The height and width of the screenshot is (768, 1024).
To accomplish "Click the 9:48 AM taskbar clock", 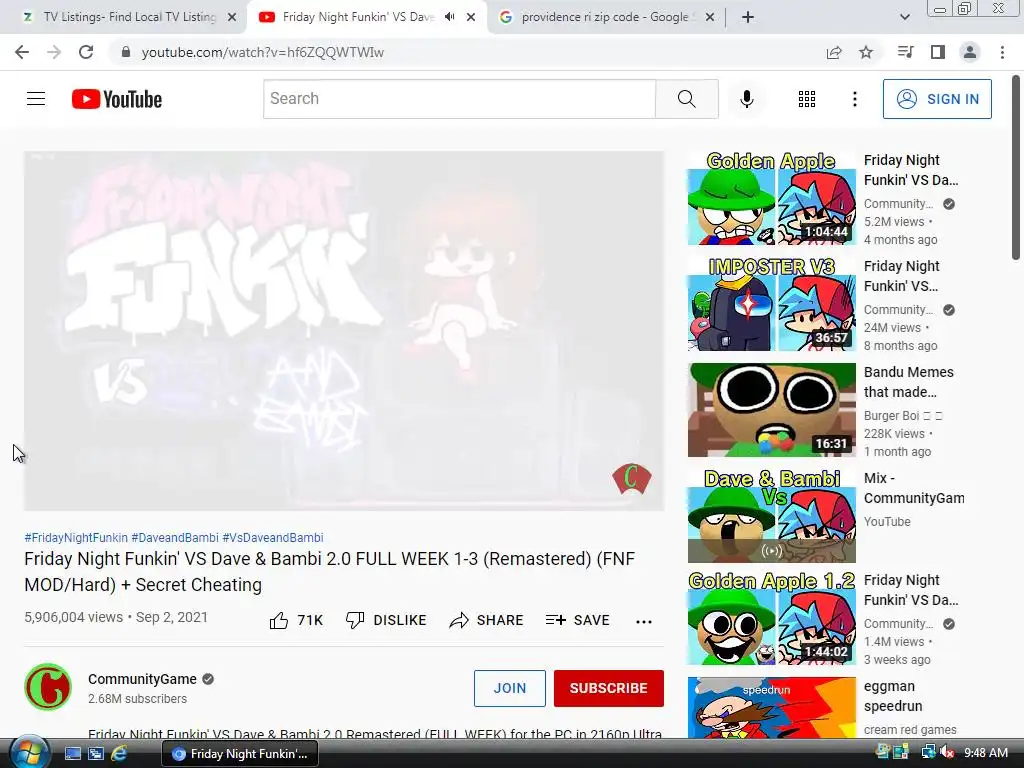I will pos(985,753).
